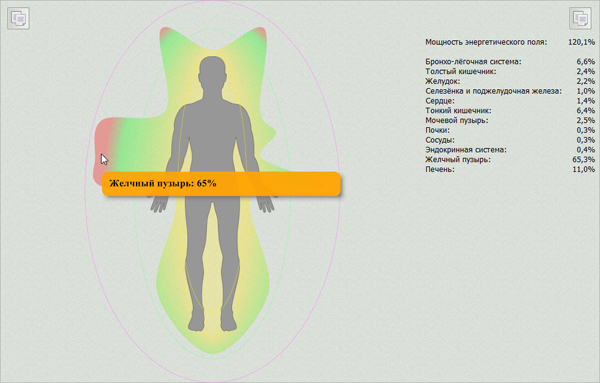Click the Почки row
This screenshot has width=600, height=383.
[510, 130]
